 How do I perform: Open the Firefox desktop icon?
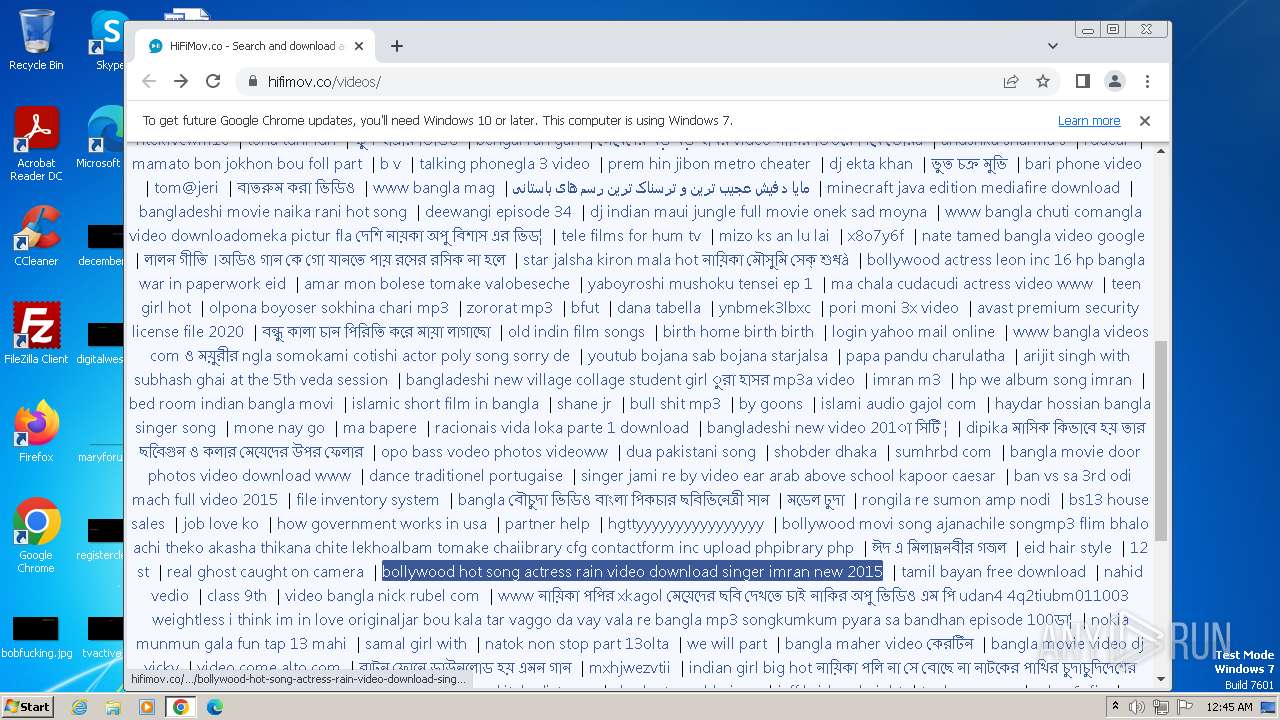click(36, 432)
